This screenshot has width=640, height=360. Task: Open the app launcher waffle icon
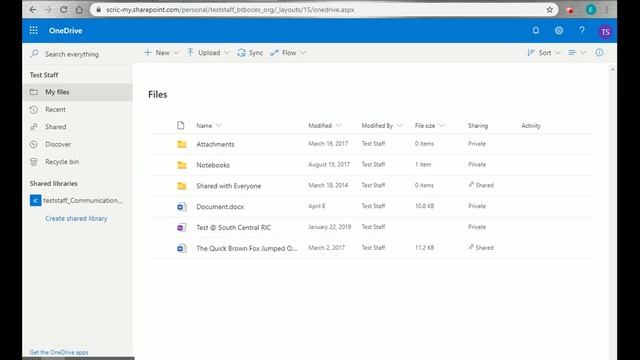point(33,30)
